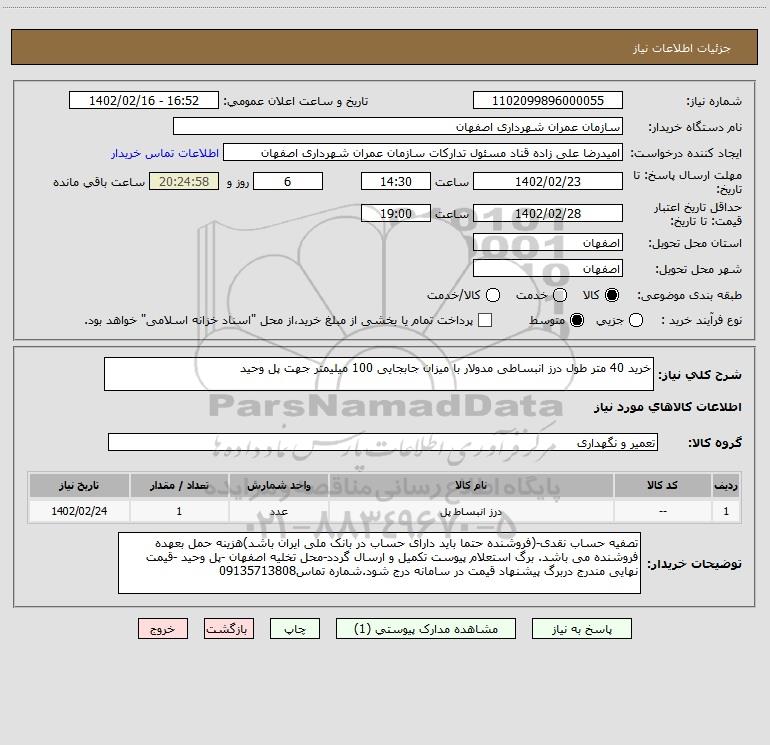
Task: Click buyer organization name field
Action: (x=398, y=127)
